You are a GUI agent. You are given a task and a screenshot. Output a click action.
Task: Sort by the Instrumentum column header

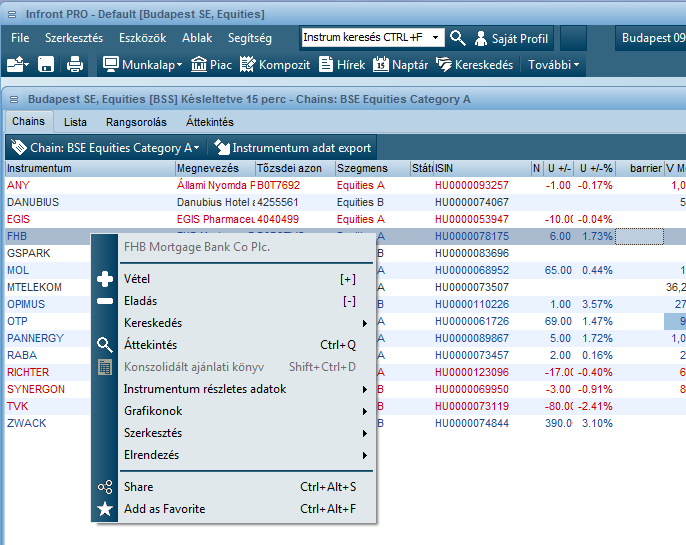tap(90, 168)
